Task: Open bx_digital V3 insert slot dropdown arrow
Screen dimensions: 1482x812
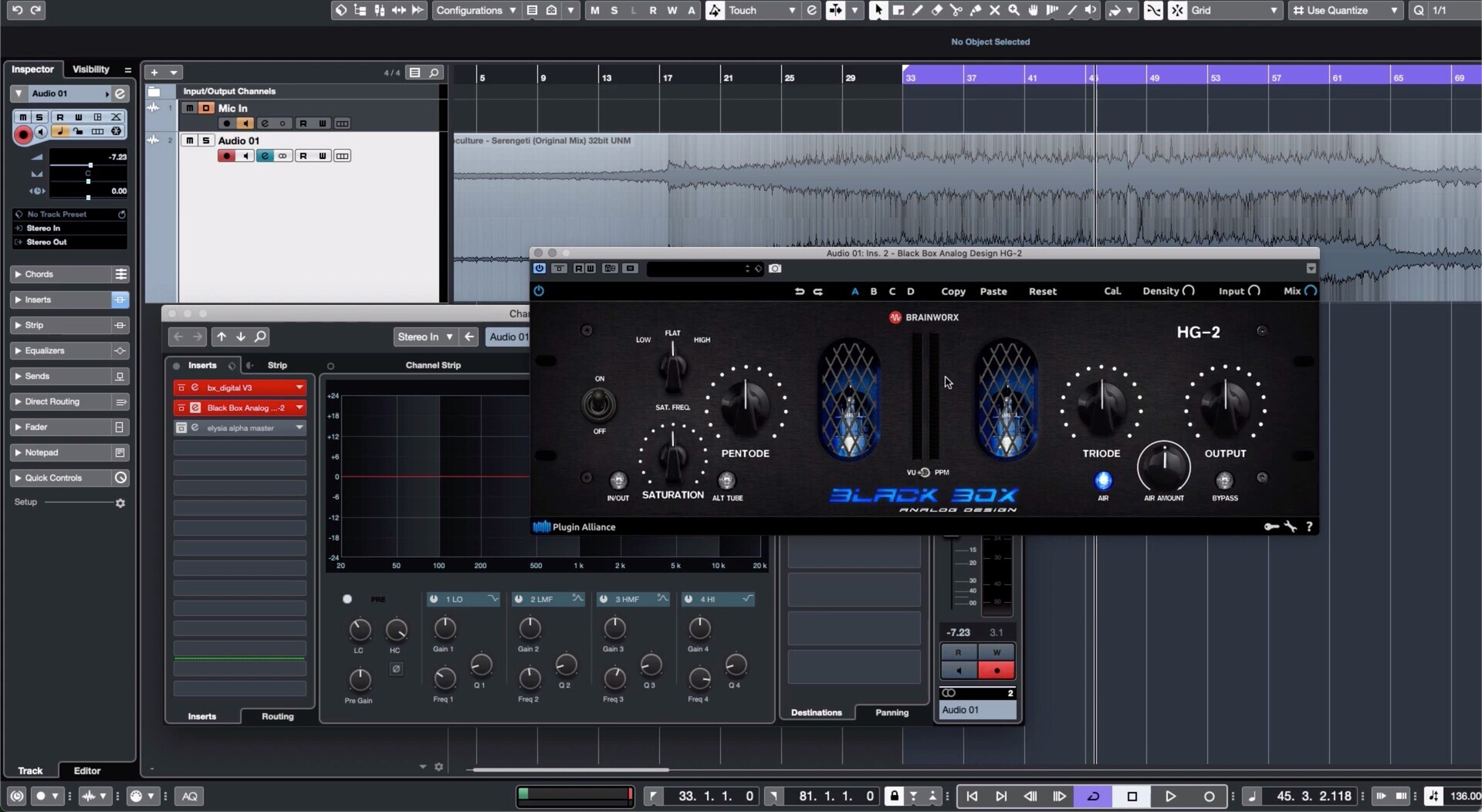Action: (299, 387)
